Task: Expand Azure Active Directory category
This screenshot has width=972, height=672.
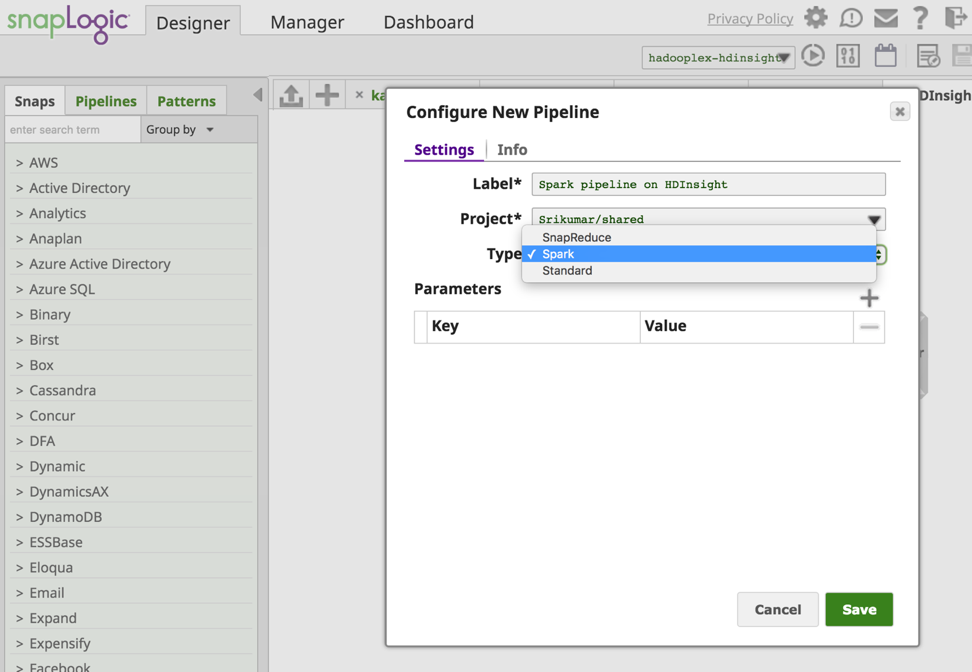Action: pyautogui.click(x=131, y=264)
